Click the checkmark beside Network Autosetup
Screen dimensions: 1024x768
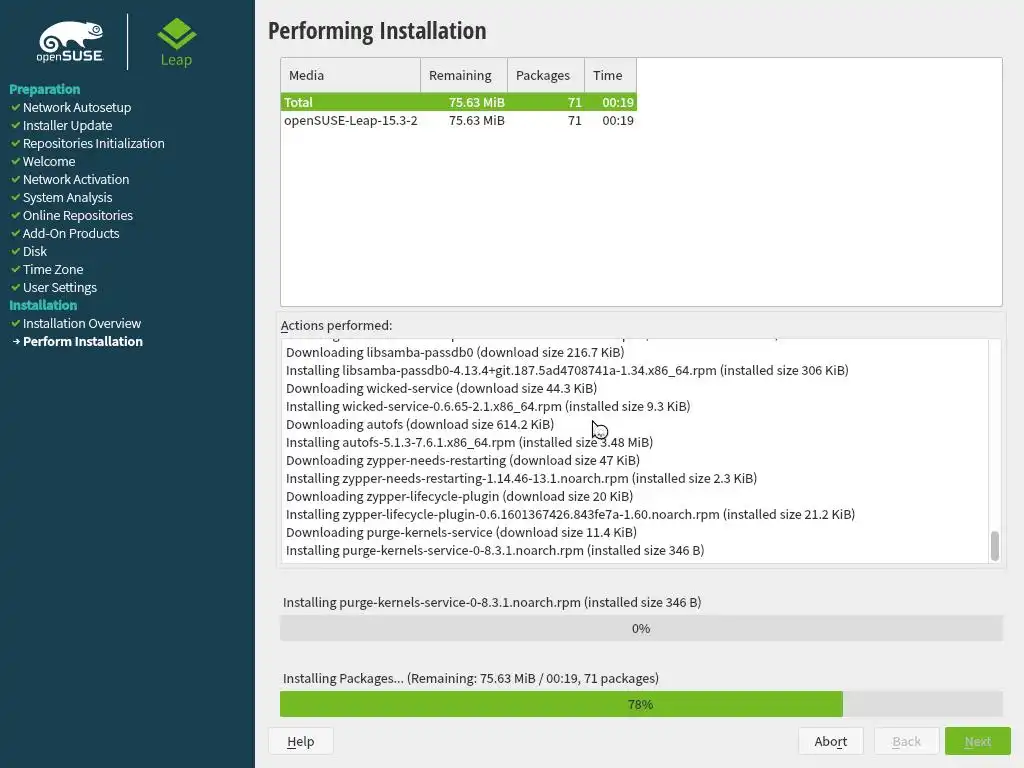(16, 107)
